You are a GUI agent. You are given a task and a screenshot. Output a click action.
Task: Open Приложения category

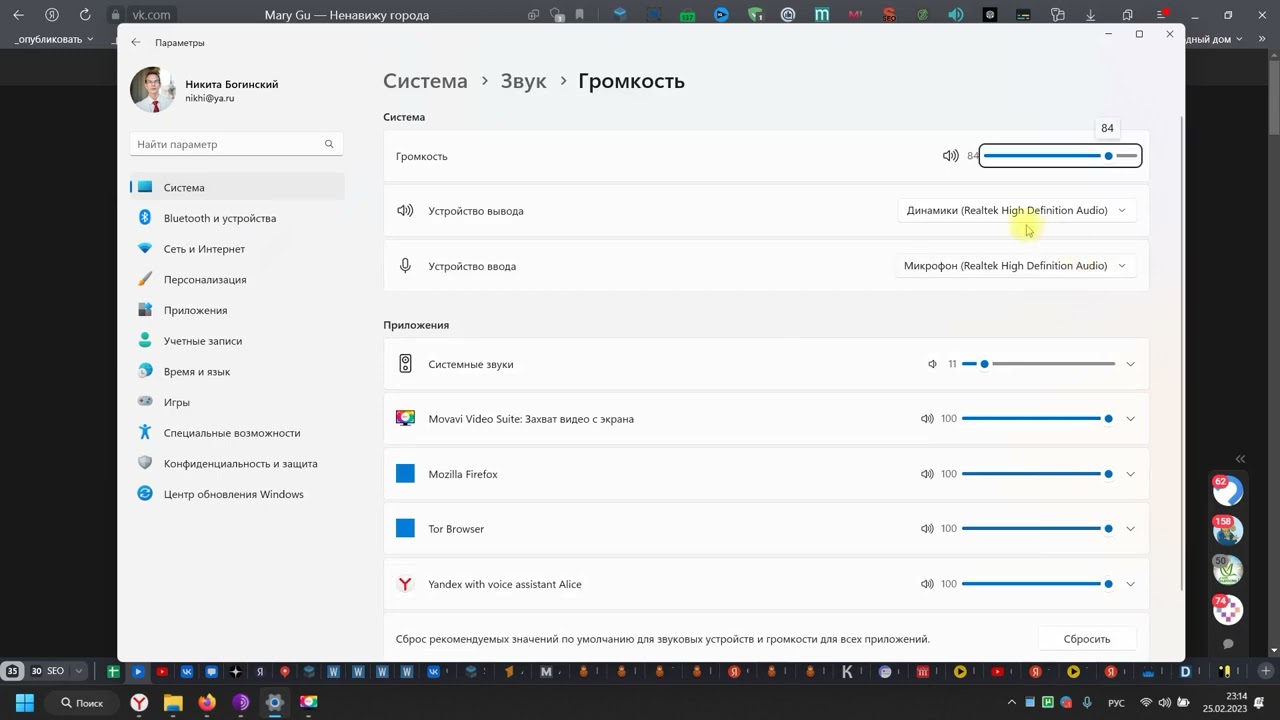(x=237, y=310)
